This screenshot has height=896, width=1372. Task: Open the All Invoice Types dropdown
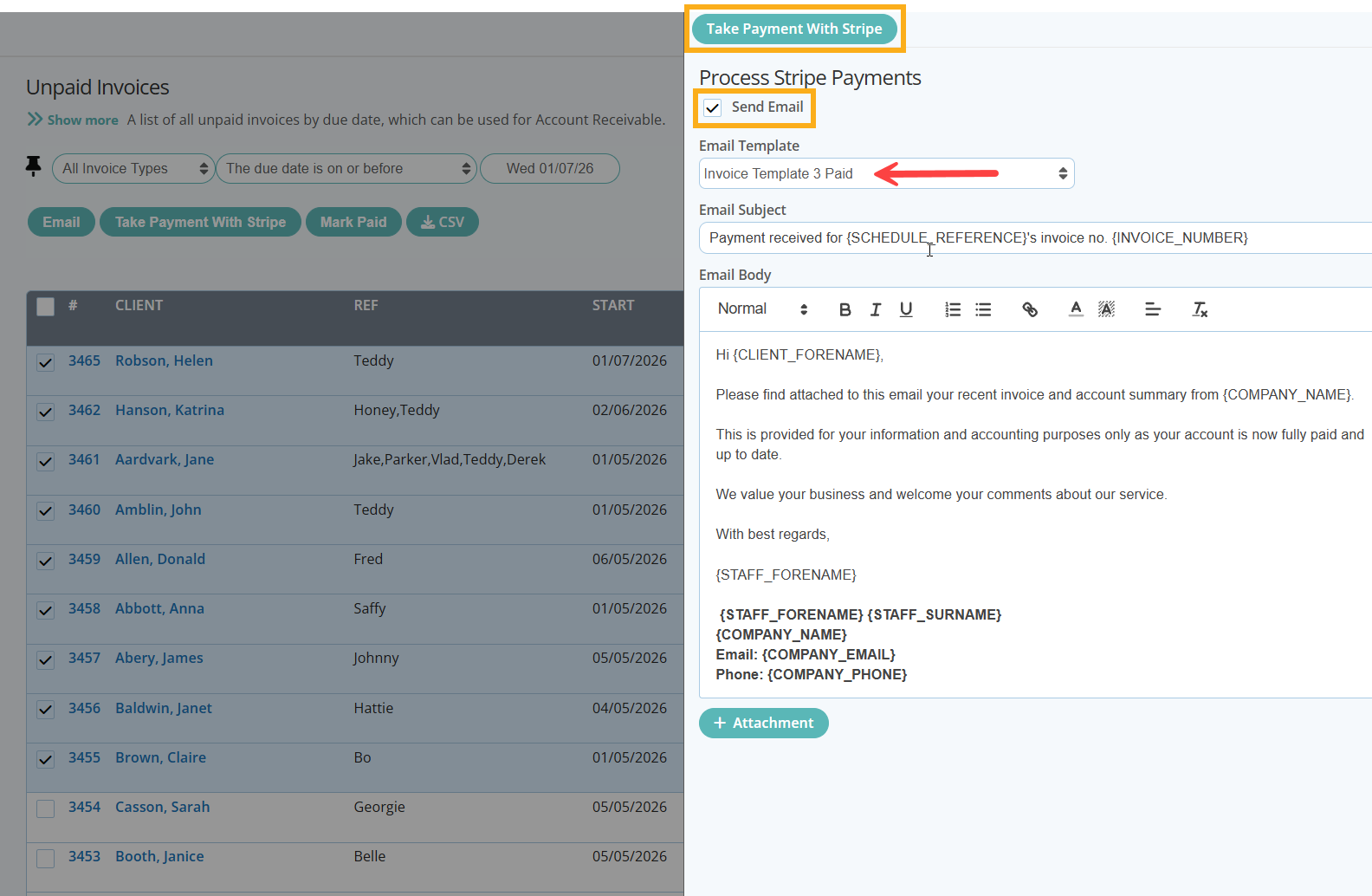pyautogui.click(x=133, y=168)
